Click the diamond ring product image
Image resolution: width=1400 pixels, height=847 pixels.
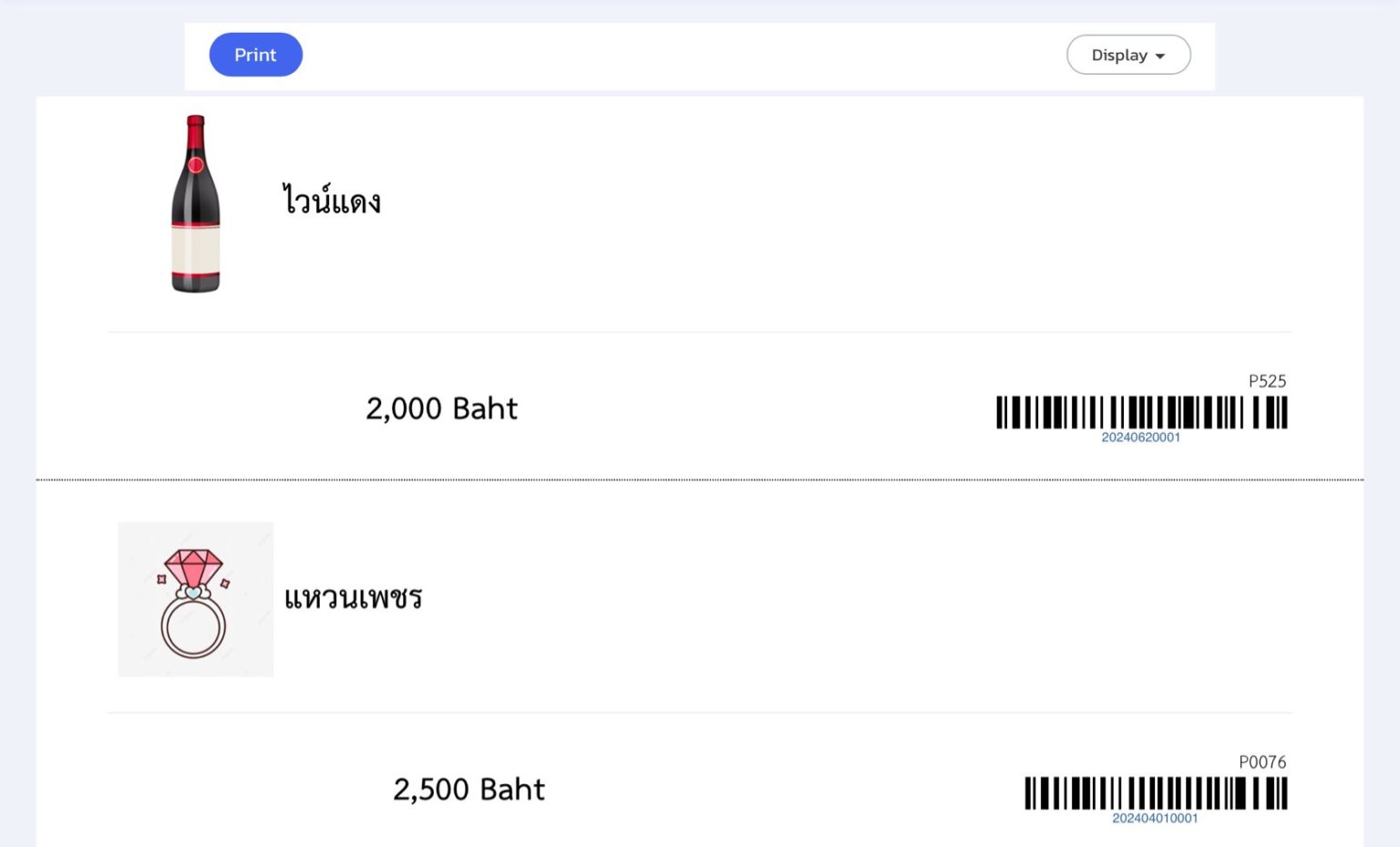195,599
